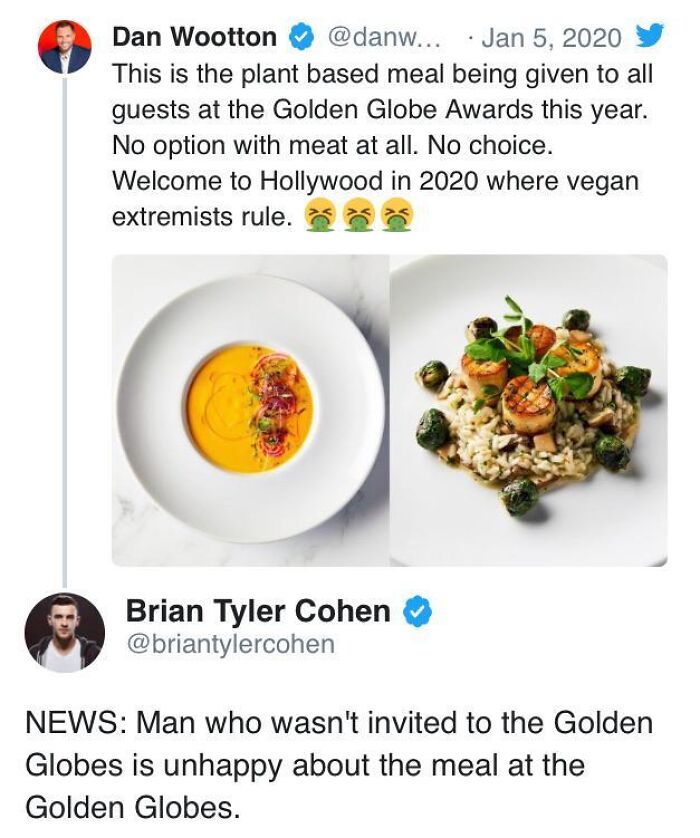The width and height of the screenshot is (700, 838).
Task: Open the Dan Wootton display name
Action: pos(195,37)
